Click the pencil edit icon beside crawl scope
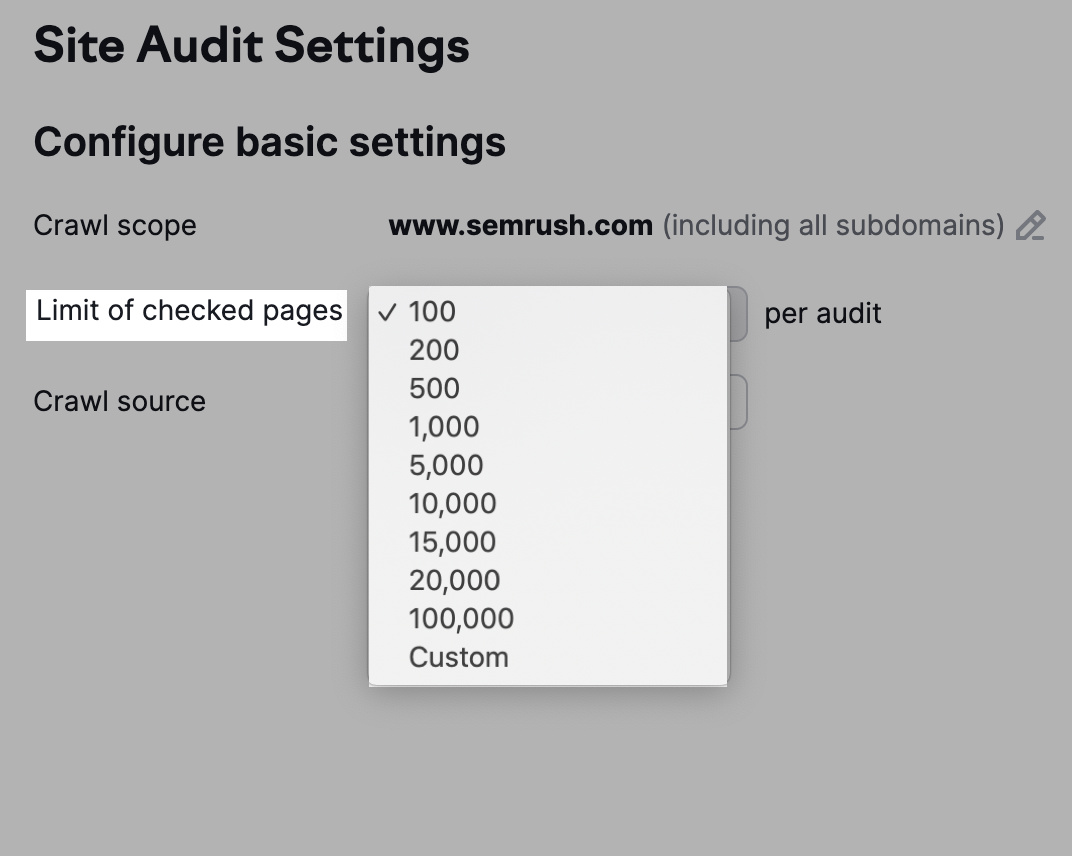Image resolution: width=1072 pixels, height=856 pixels. [1032, 225]
